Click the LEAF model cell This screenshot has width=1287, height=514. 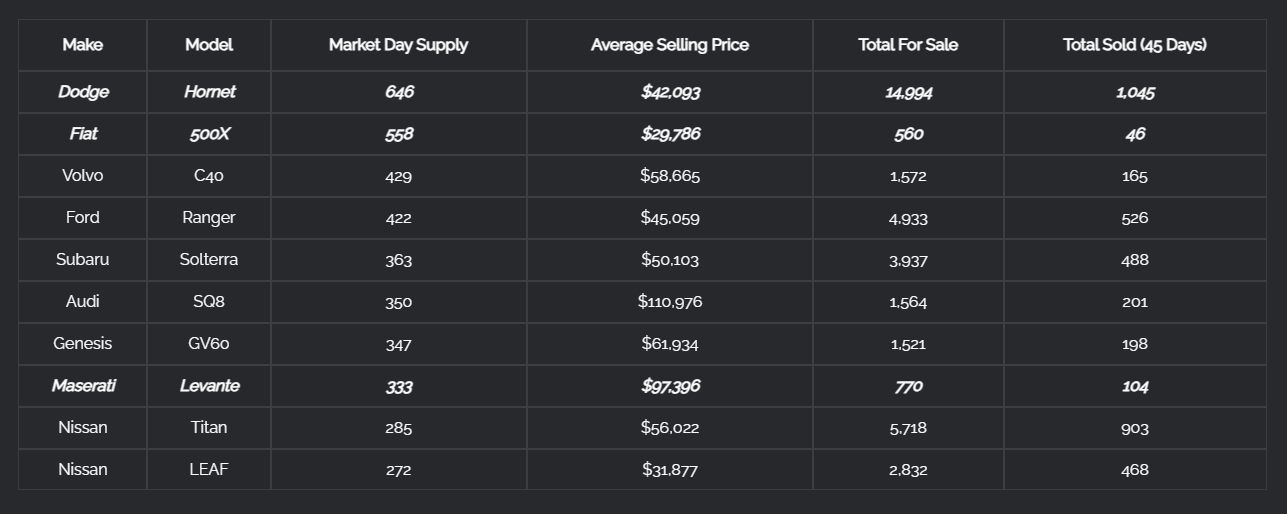pyautogui.click(x=209, y=470)
